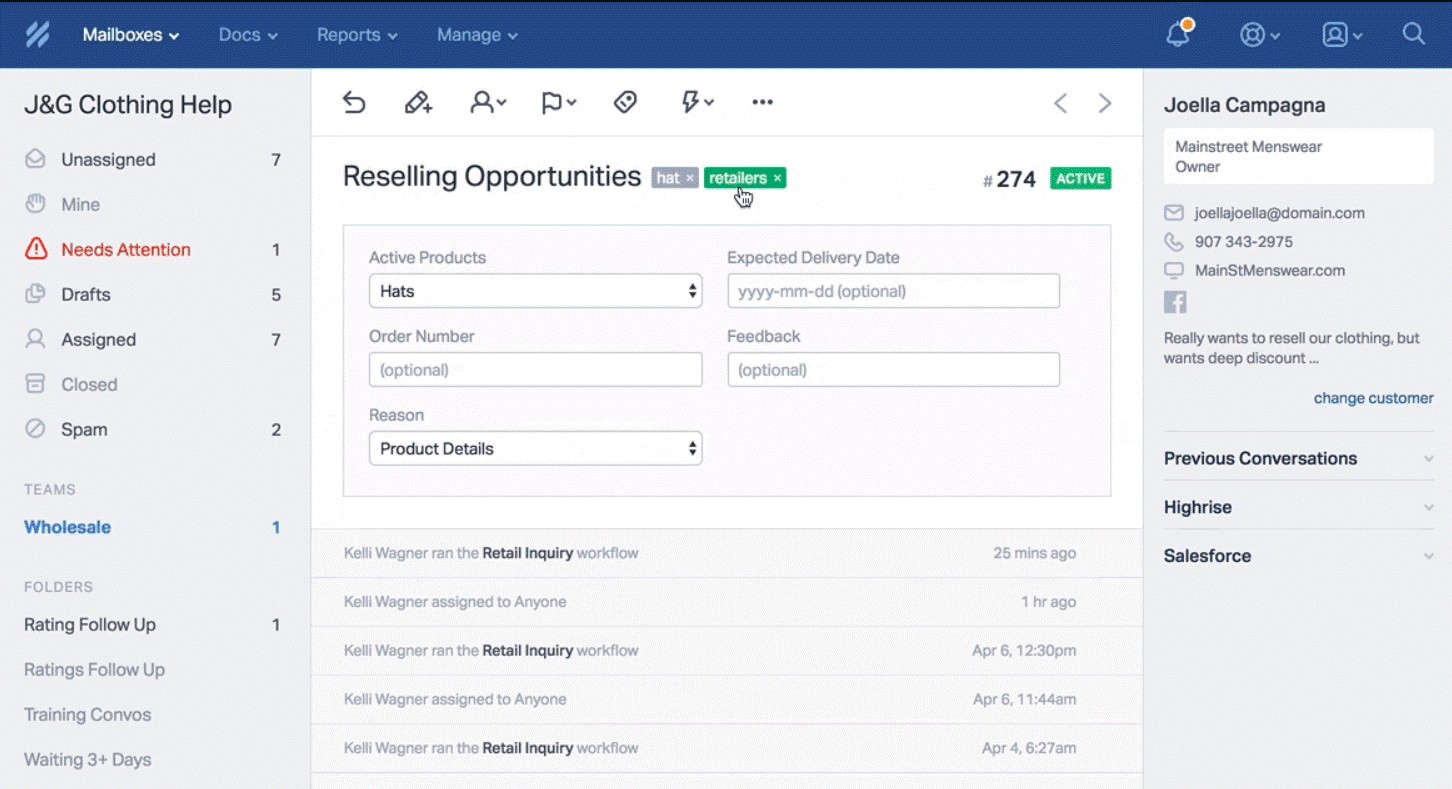Select the reply arrow icon in the conversation toolbar
The image size is (1452, 789).
(x=354, y=101)
